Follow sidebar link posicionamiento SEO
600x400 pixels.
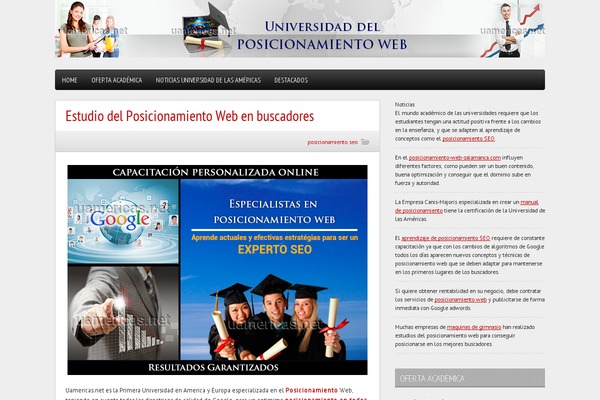(x=468, y=139)
